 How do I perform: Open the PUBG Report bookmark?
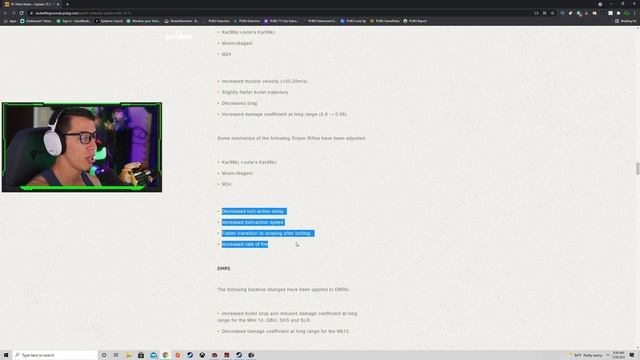(415, 21)
